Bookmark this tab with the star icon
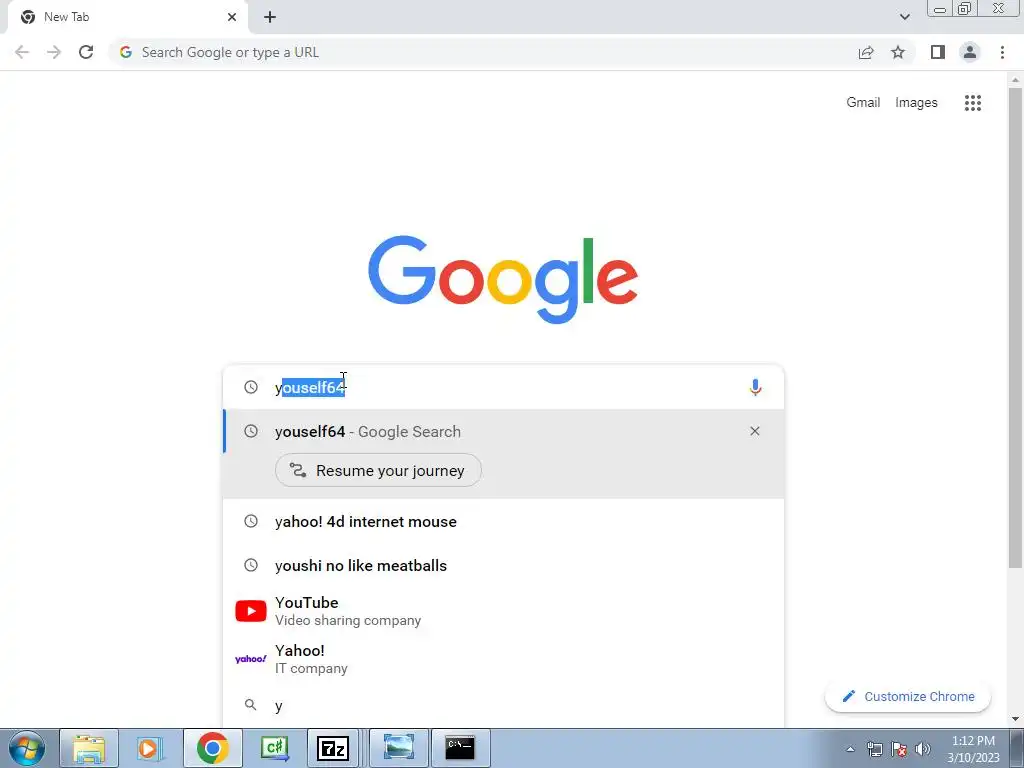1024x768 pixels. click(898, 52)
